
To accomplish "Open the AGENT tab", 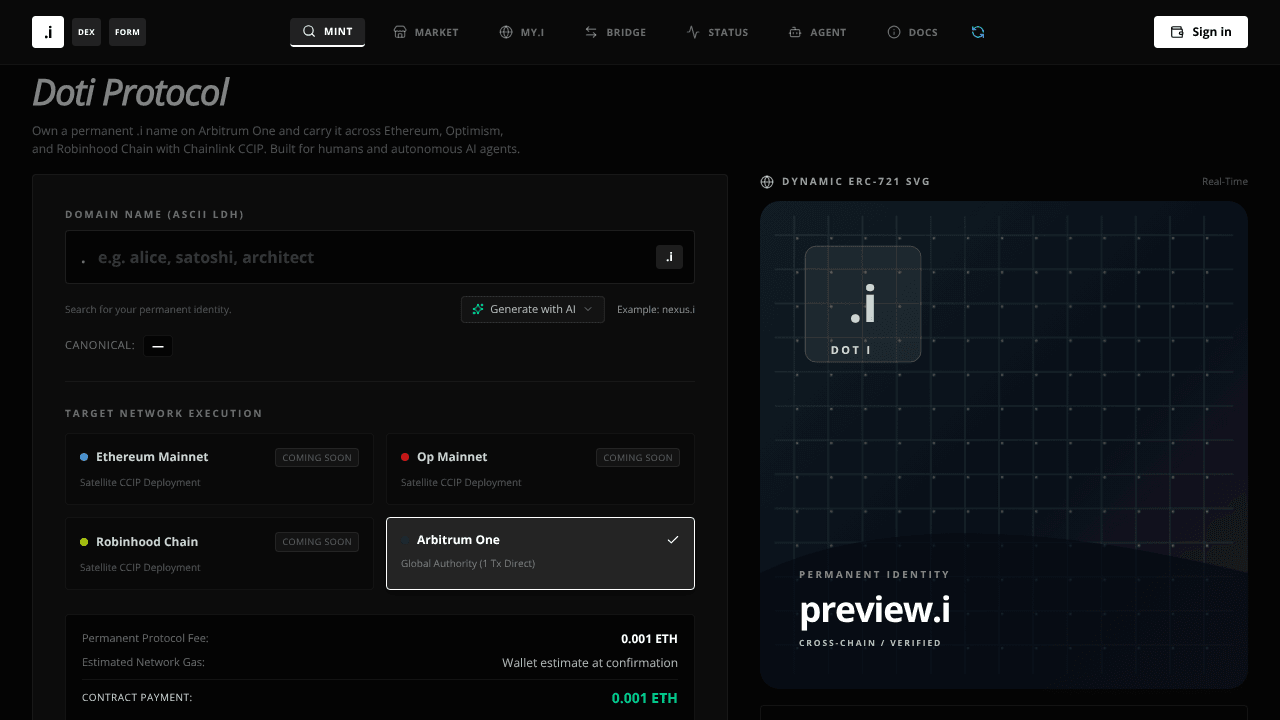I will pyautogui.click(x=817, y=32).
